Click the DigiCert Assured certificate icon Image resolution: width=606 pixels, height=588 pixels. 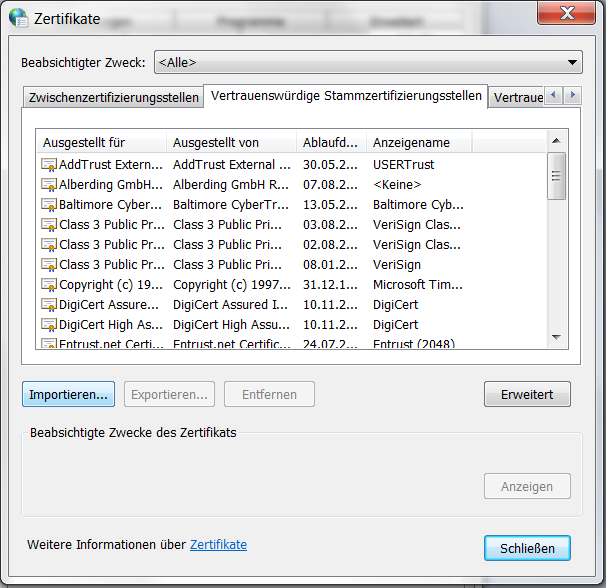point(49,304)
